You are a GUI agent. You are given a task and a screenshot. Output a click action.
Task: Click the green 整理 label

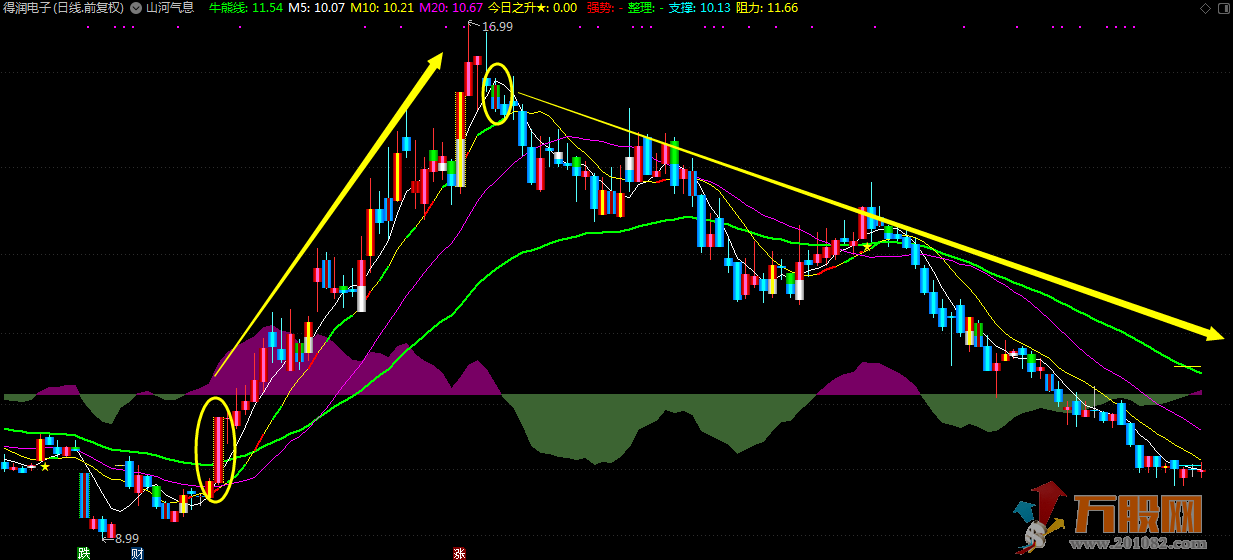645,7
